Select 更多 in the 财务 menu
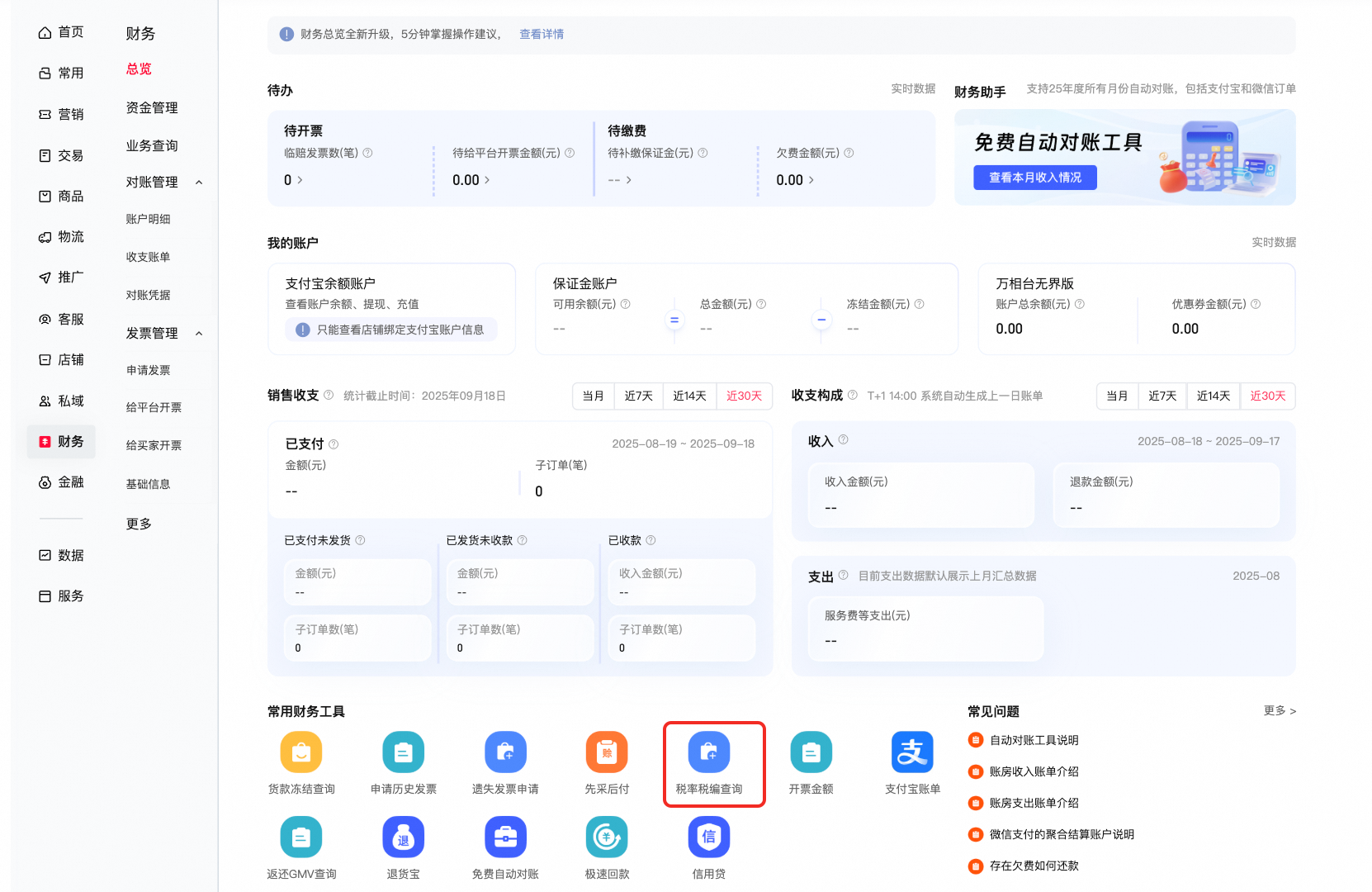Image resolution: width=1372 pixels, height=892 pixels. coord(139,524)
